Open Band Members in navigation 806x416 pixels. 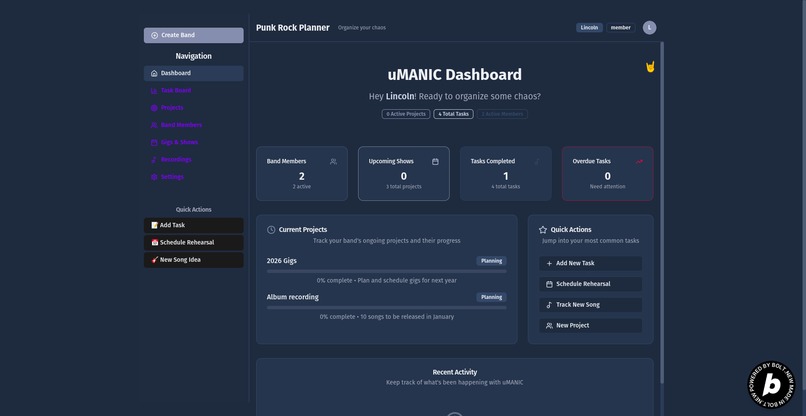(x=194, y=125)
